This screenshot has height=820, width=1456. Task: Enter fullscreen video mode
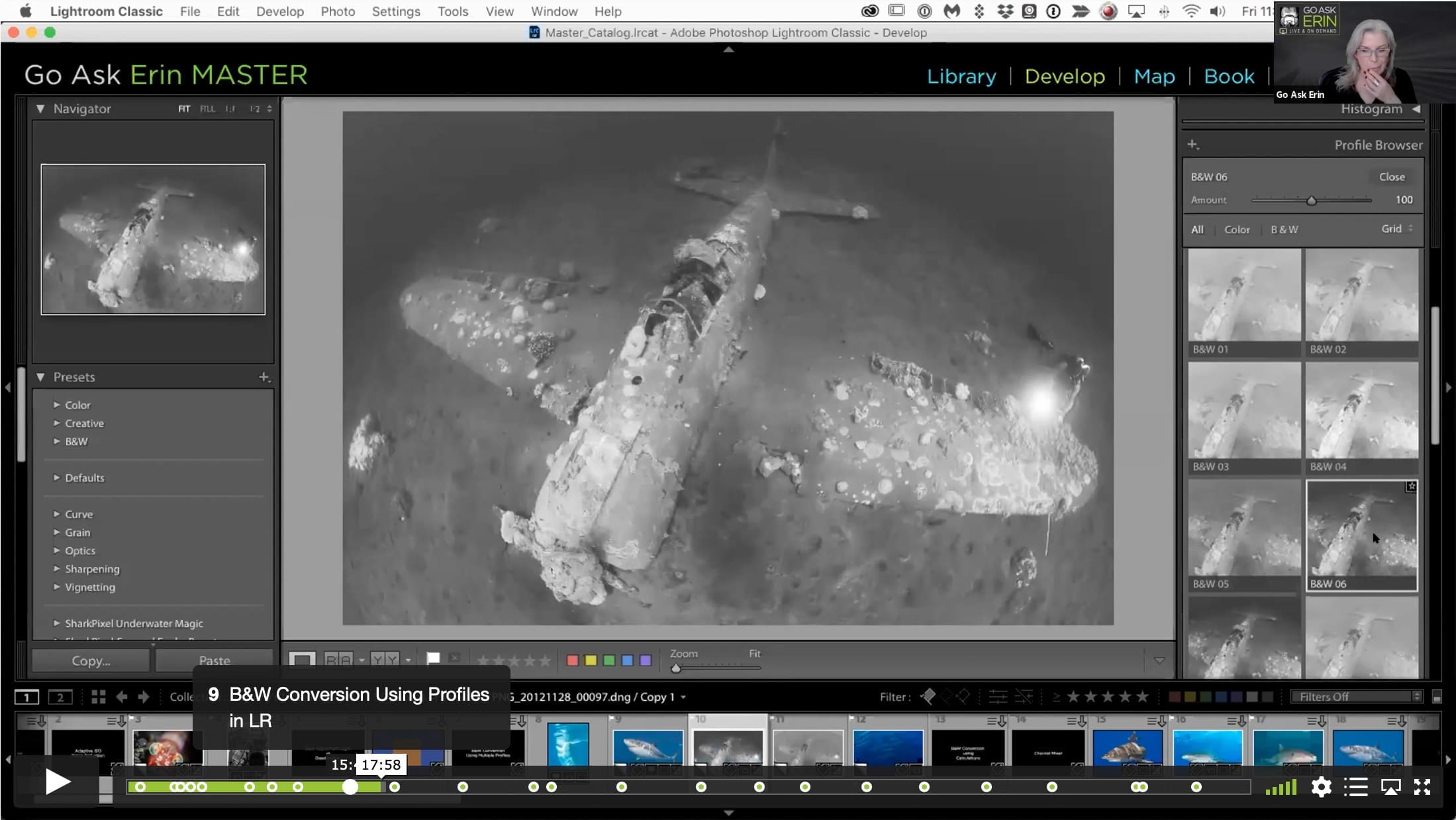[1422, 787]
